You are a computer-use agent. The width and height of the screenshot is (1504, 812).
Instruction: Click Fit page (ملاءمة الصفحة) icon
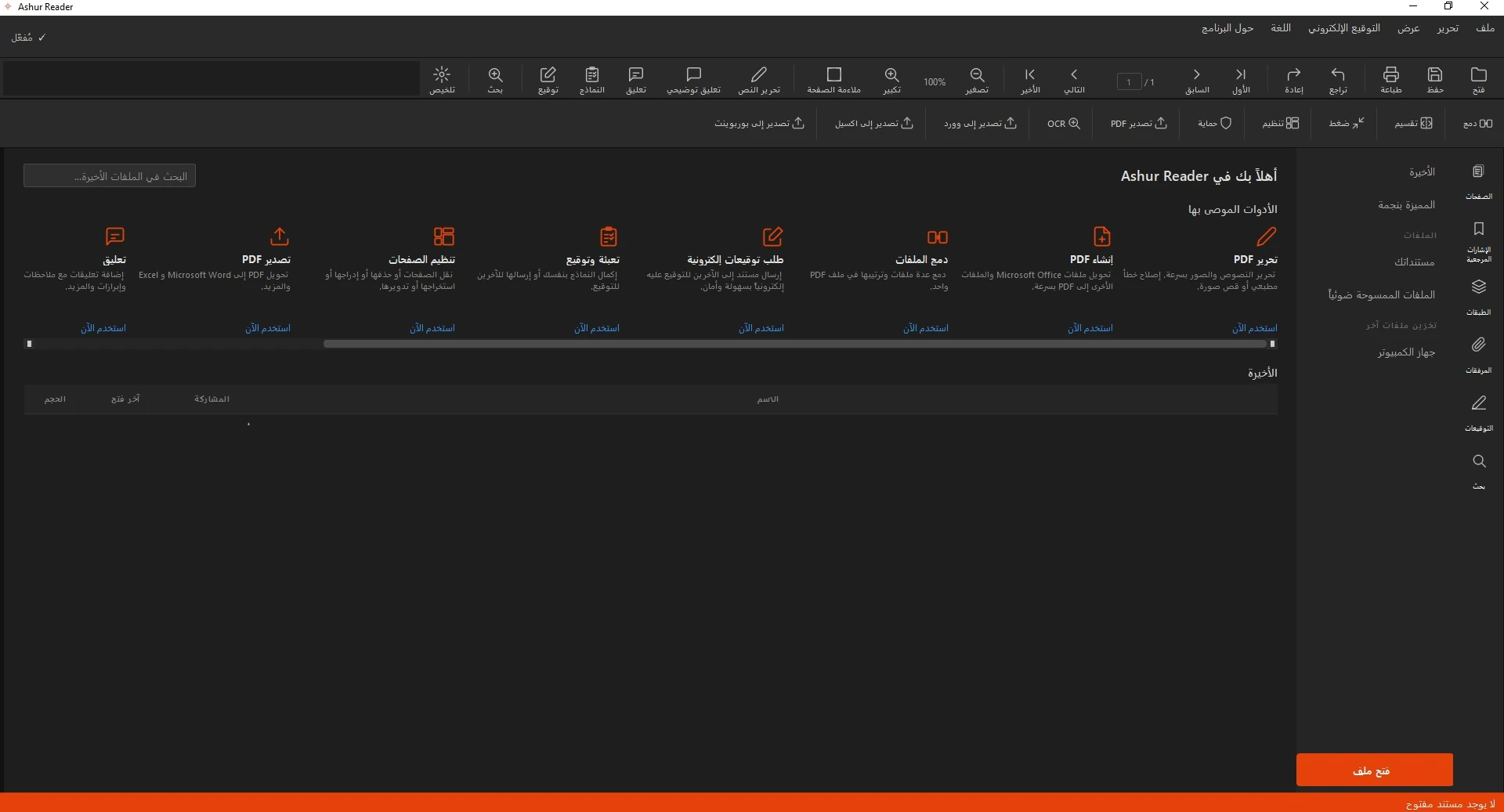pos(833,75)
